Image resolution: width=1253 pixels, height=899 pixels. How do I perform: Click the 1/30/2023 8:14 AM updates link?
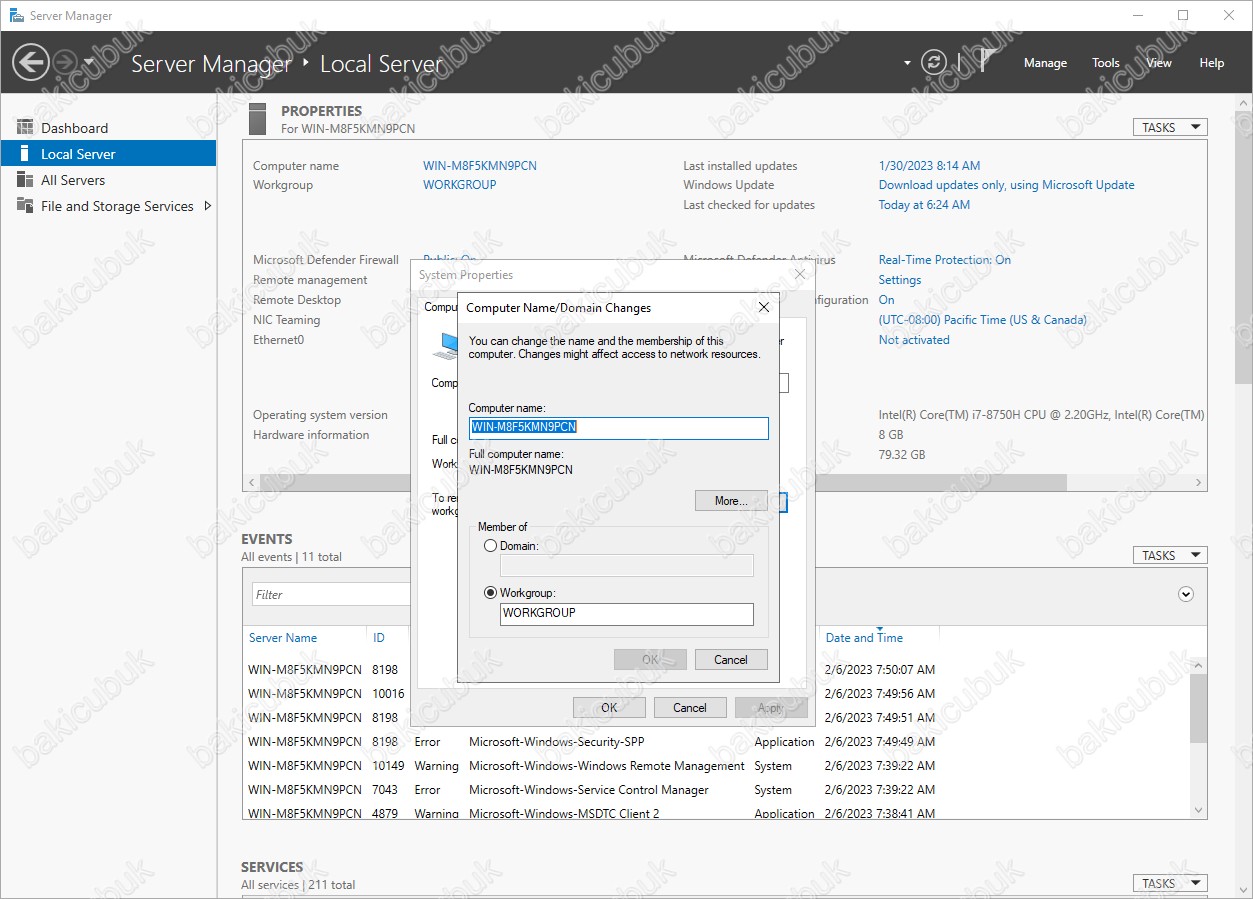pyautogui.click(x=929, y=166)
